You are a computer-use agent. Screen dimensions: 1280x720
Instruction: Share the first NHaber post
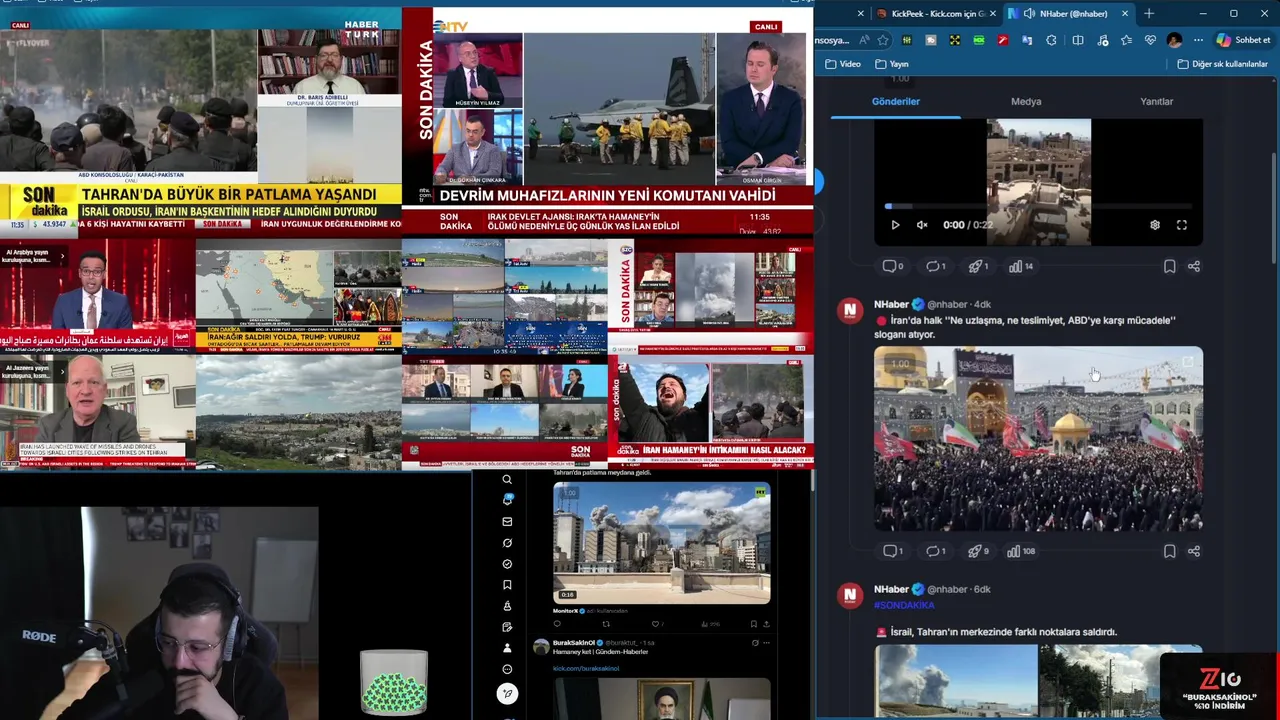tap(1194, 266)
